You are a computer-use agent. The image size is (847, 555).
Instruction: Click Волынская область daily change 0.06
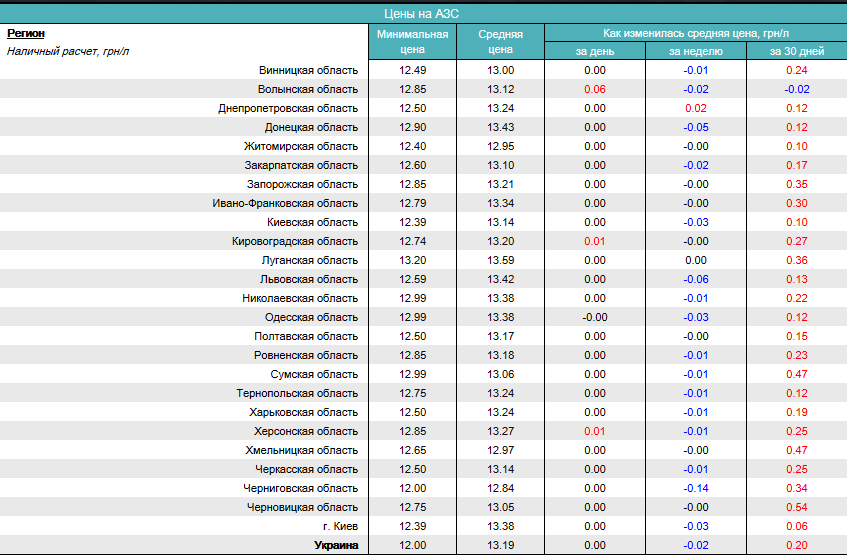(x=594, y=89)
